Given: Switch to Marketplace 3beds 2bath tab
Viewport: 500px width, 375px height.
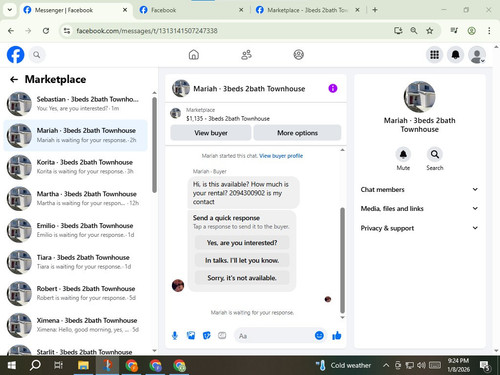Looking at the screenshot, I should 307,10.
